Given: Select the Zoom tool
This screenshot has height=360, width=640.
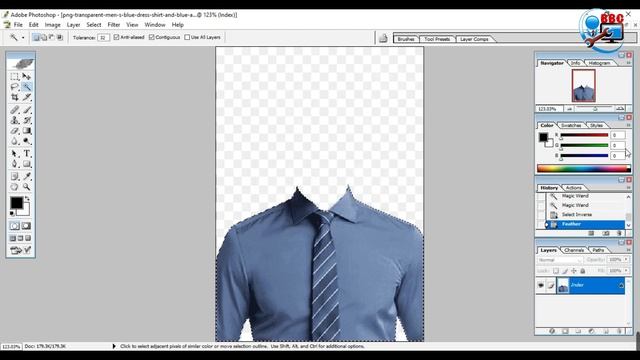Looking at the screenshot, I should coord(27,187).
